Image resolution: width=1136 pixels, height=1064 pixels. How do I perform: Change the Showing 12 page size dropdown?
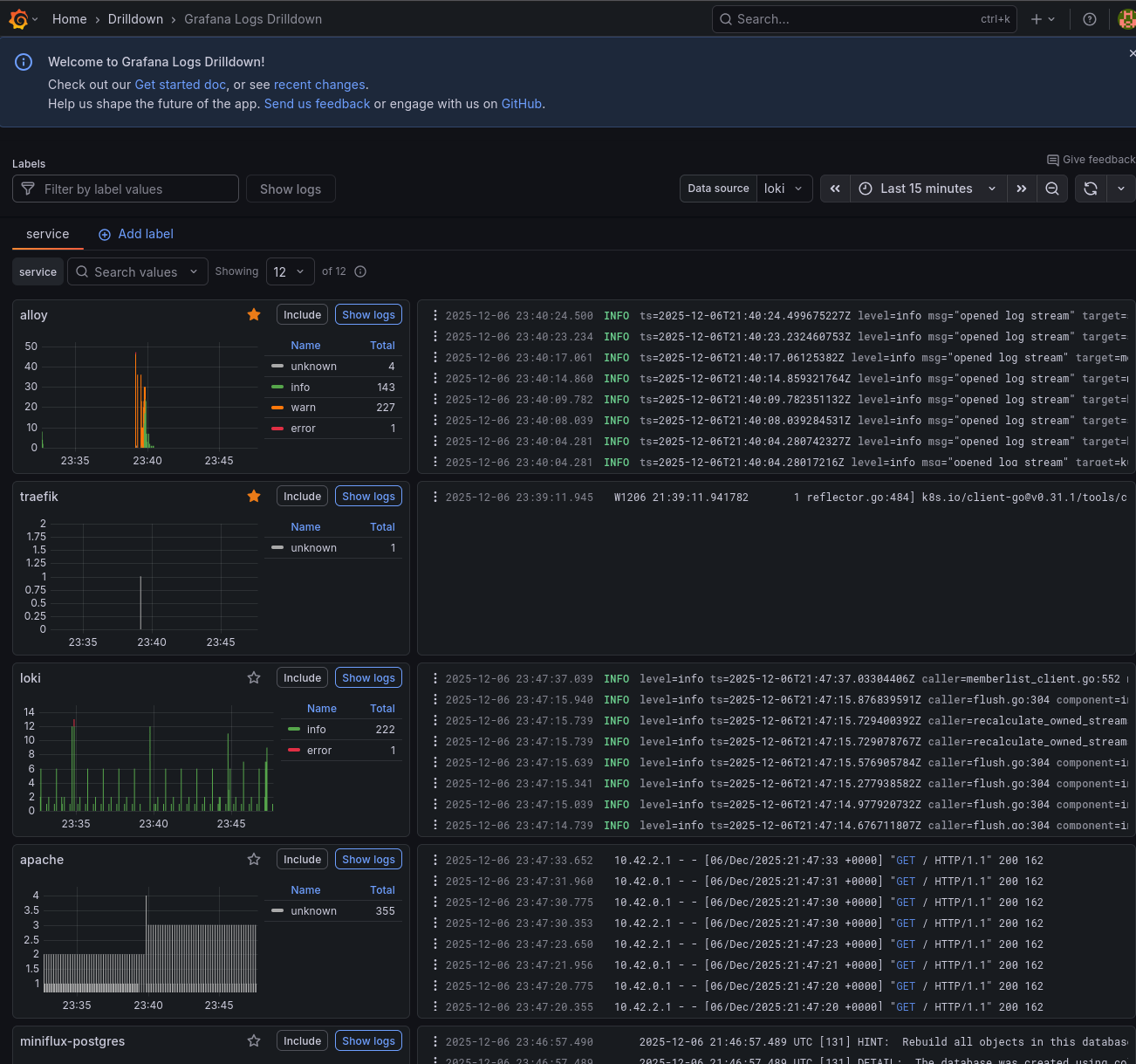tap(290, 271)
